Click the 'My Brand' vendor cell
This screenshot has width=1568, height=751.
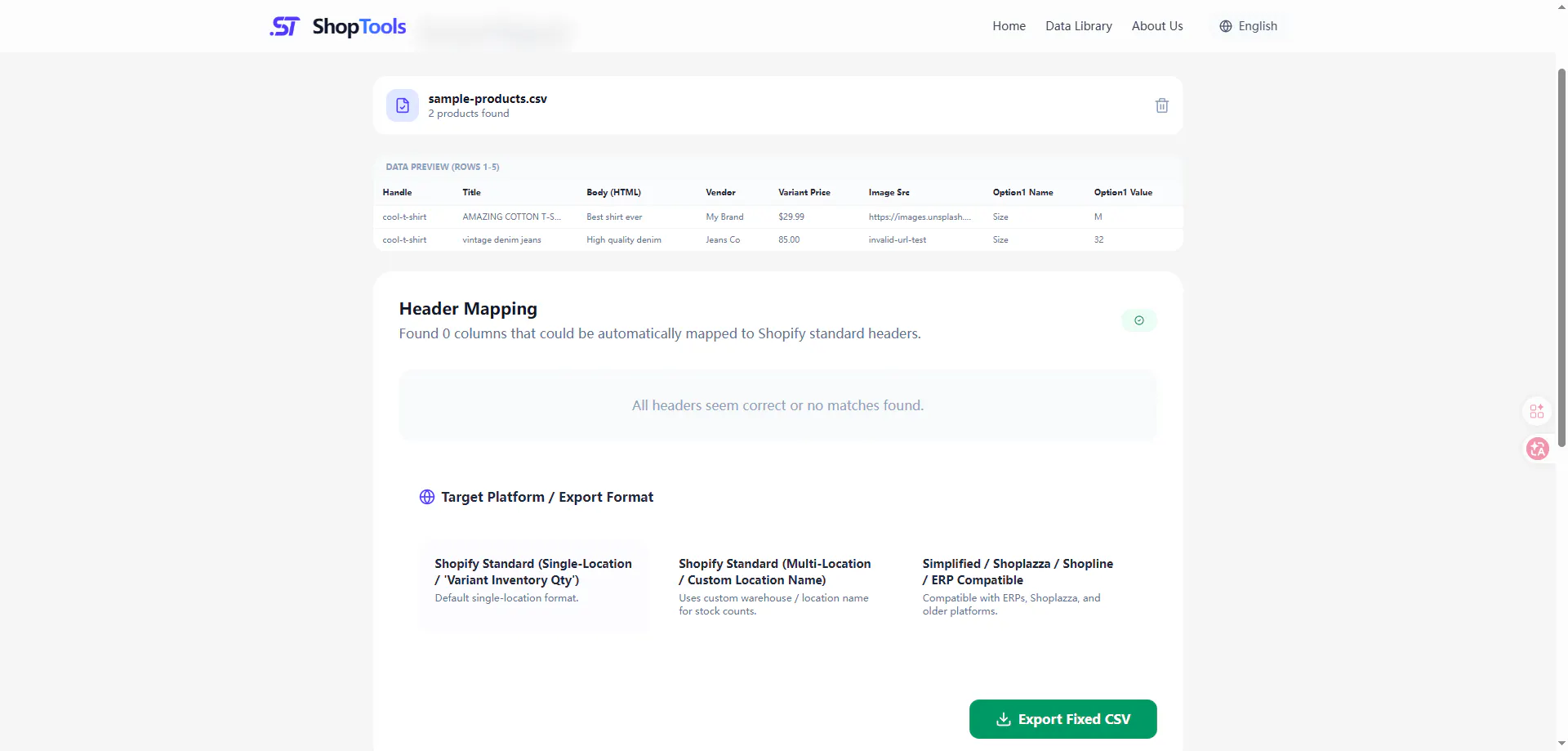click(724, 217)
